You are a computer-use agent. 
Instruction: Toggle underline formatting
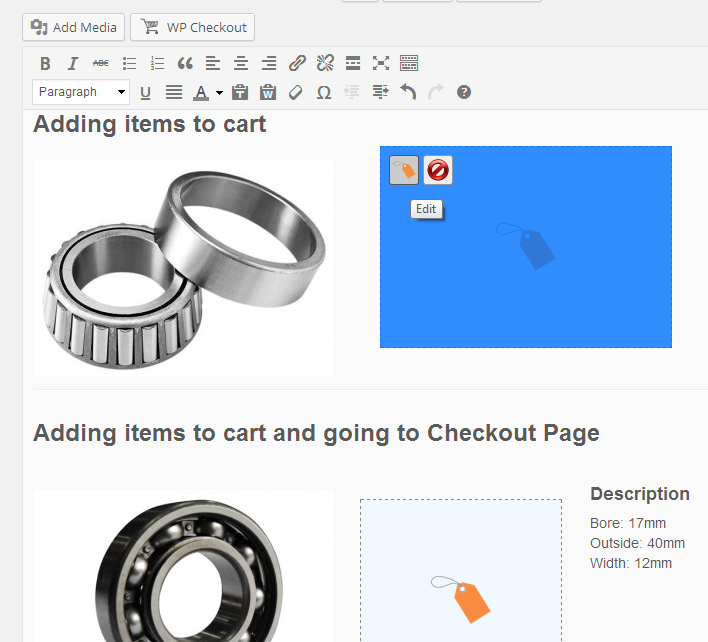(x=145, y=93)
